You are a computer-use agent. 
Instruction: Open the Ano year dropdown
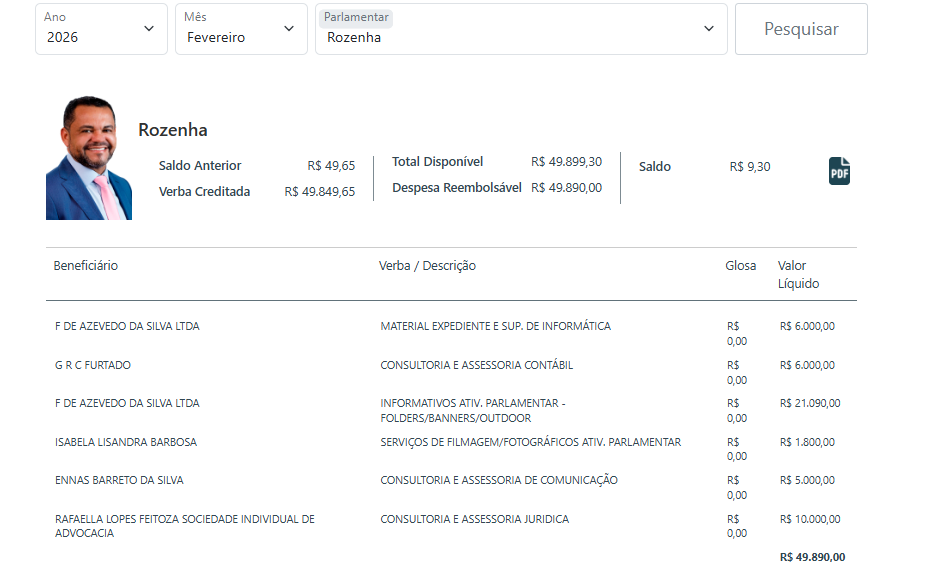pos(101,29)
